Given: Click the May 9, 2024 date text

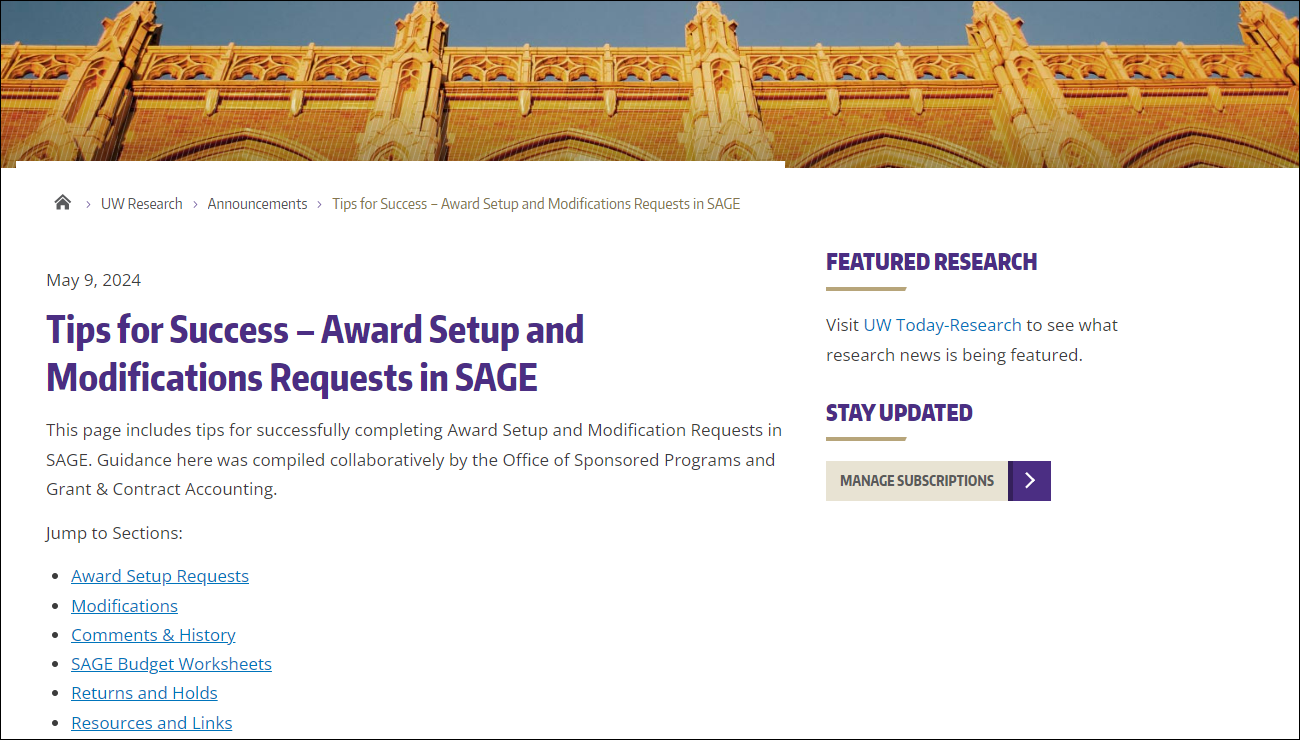Looking at the screenshot, I should tap(94, 280).
